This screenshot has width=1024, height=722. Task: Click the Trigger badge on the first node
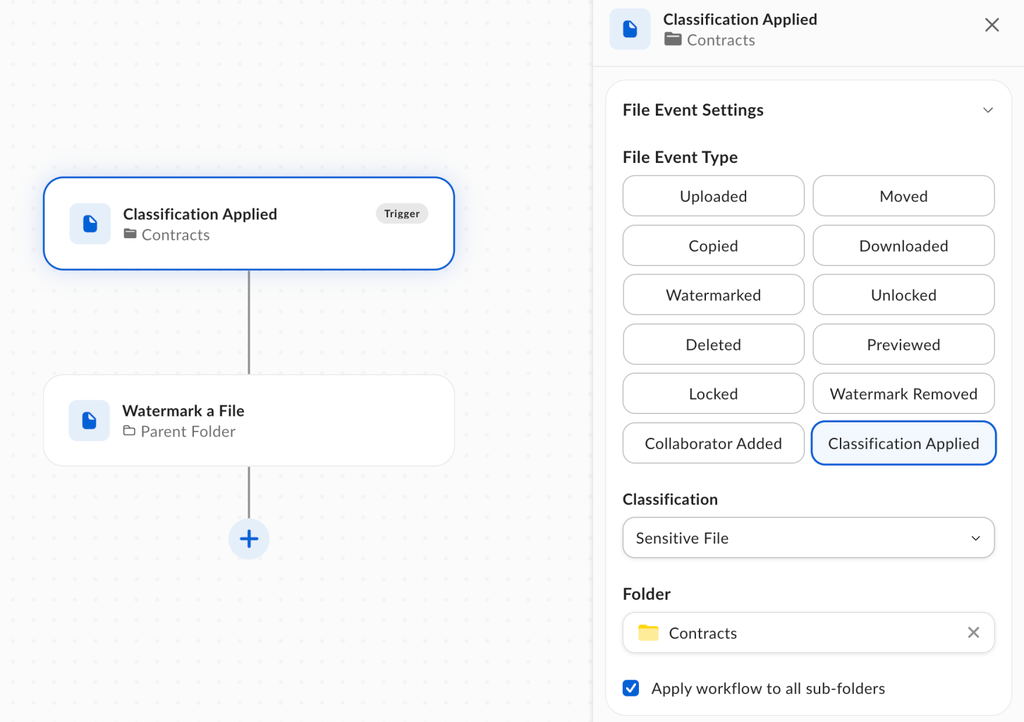[x=402, y=213]
